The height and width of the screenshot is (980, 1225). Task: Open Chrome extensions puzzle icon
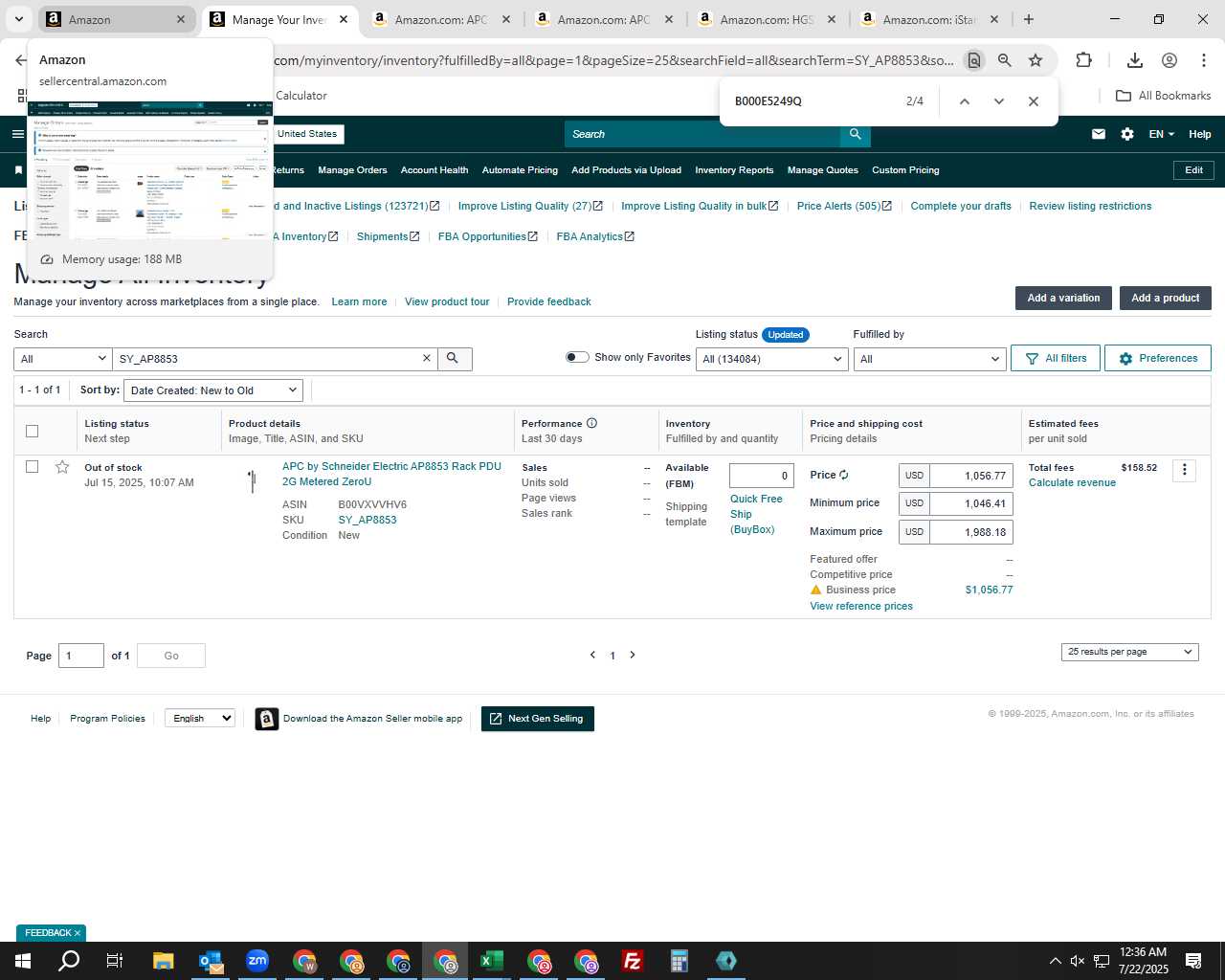[x=1083, y=60]
